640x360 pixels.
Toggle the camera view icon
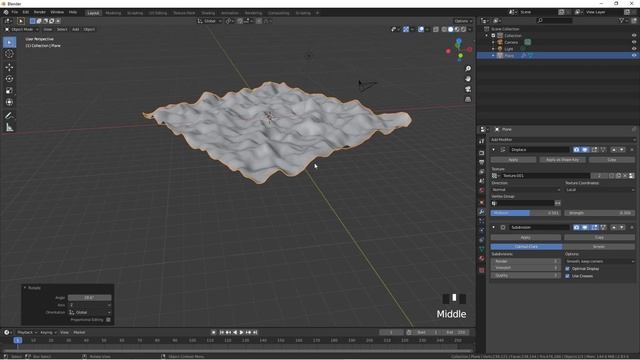coord(468,89)
